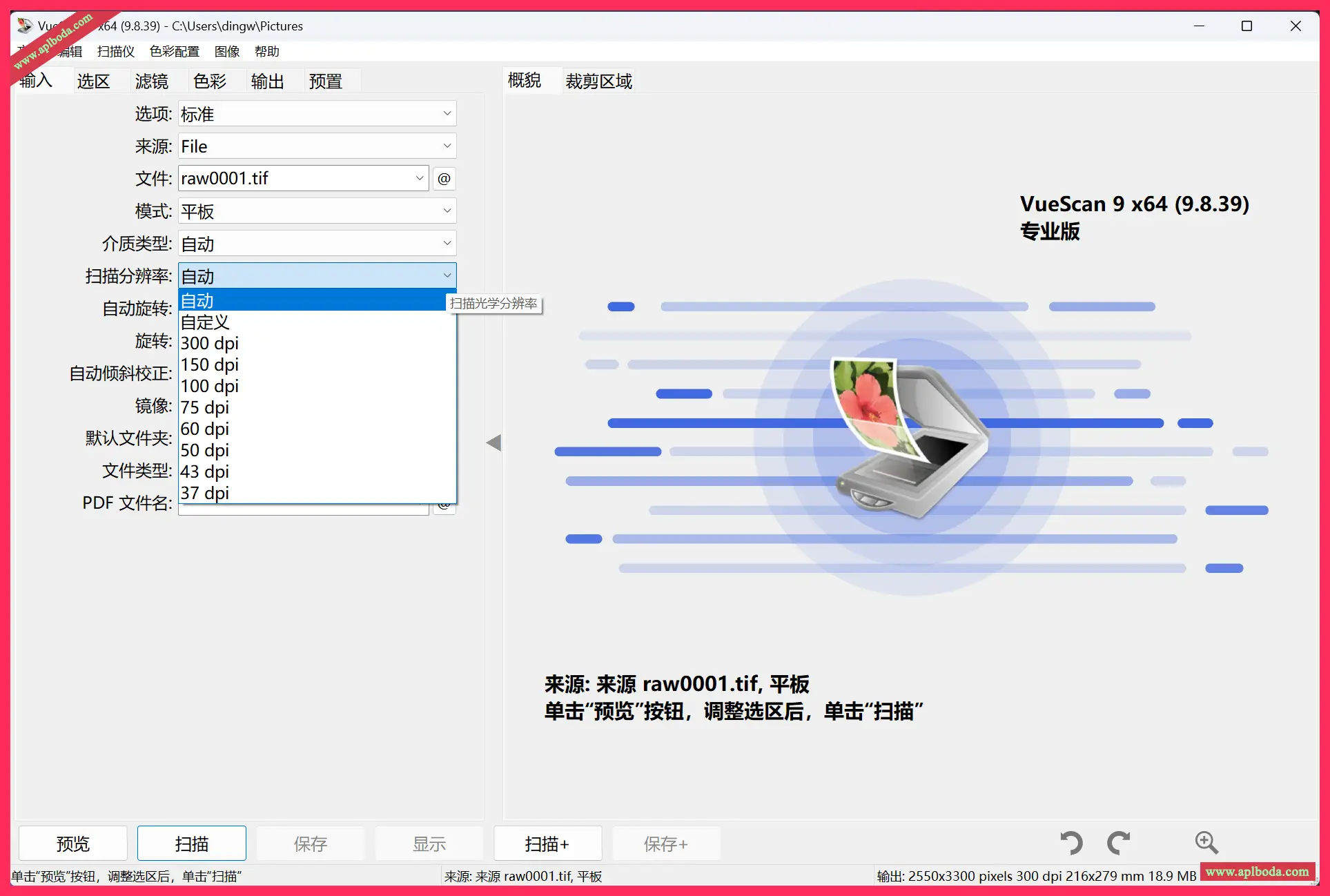This screenshot has height=896, width=1330.
Task: Open the 色彩配置 menu
Action: pos(175,52)
